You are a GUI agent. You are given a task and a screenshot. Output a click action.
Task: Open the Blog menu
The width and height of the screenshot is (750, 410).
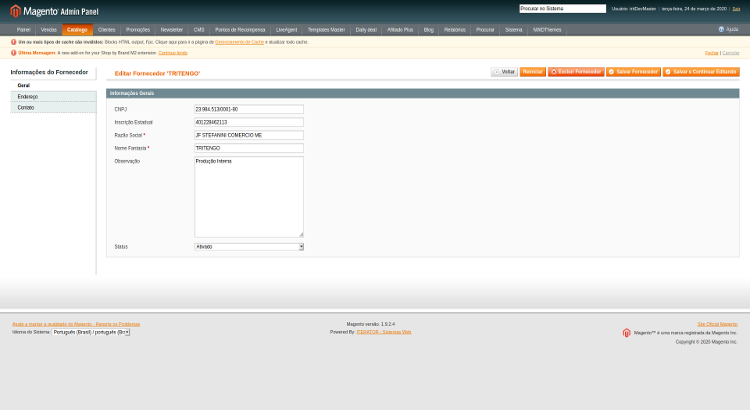[429, 30]
